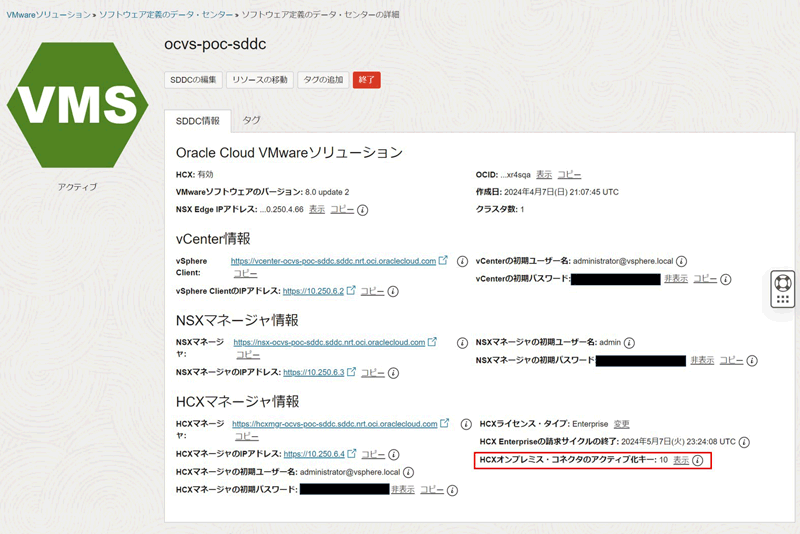Click info icon for HCX Enterprise billing cycle

click(744, 442)
